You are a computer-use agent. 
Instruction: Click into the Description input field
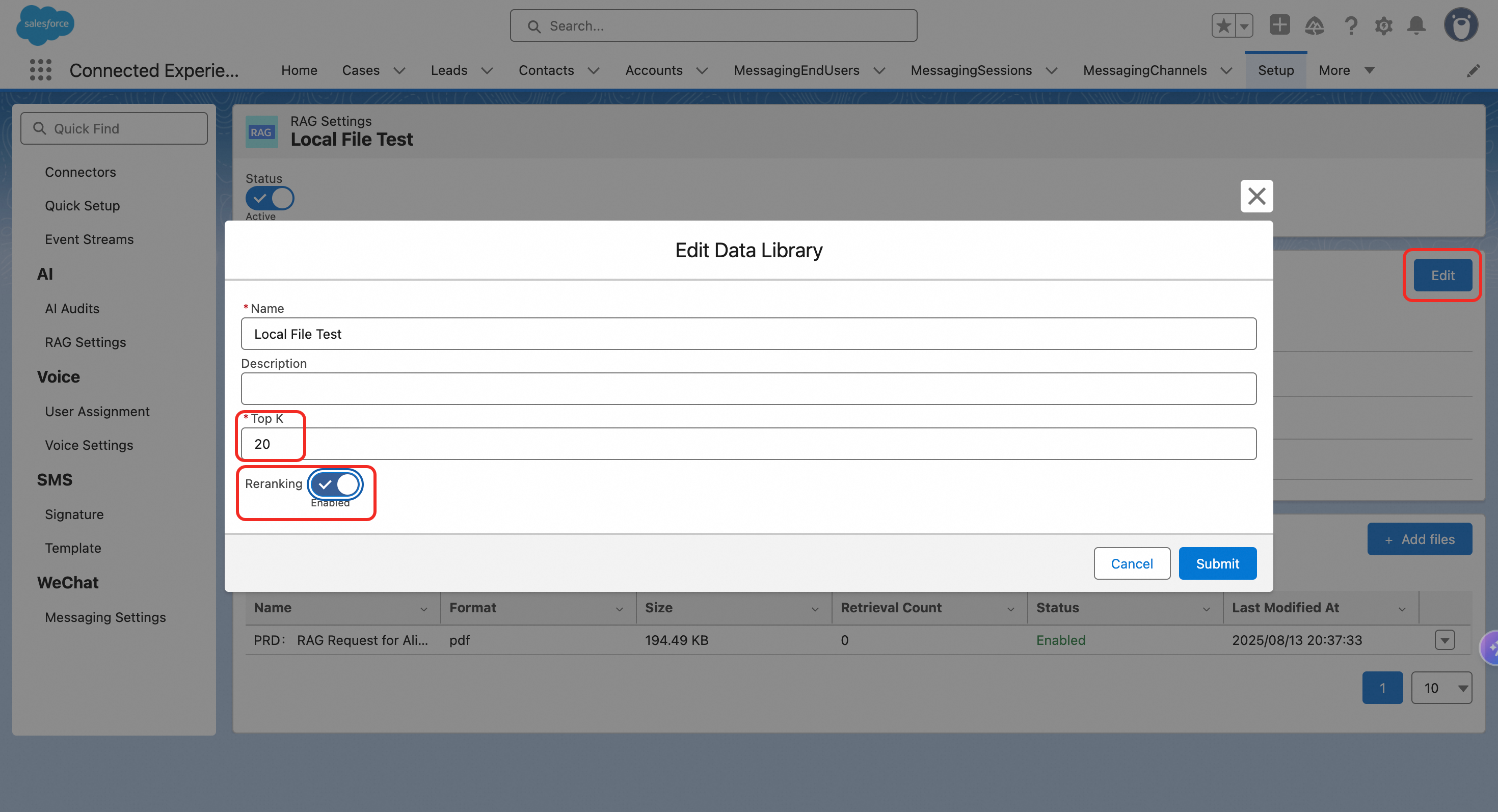click(x=748, y=388)
